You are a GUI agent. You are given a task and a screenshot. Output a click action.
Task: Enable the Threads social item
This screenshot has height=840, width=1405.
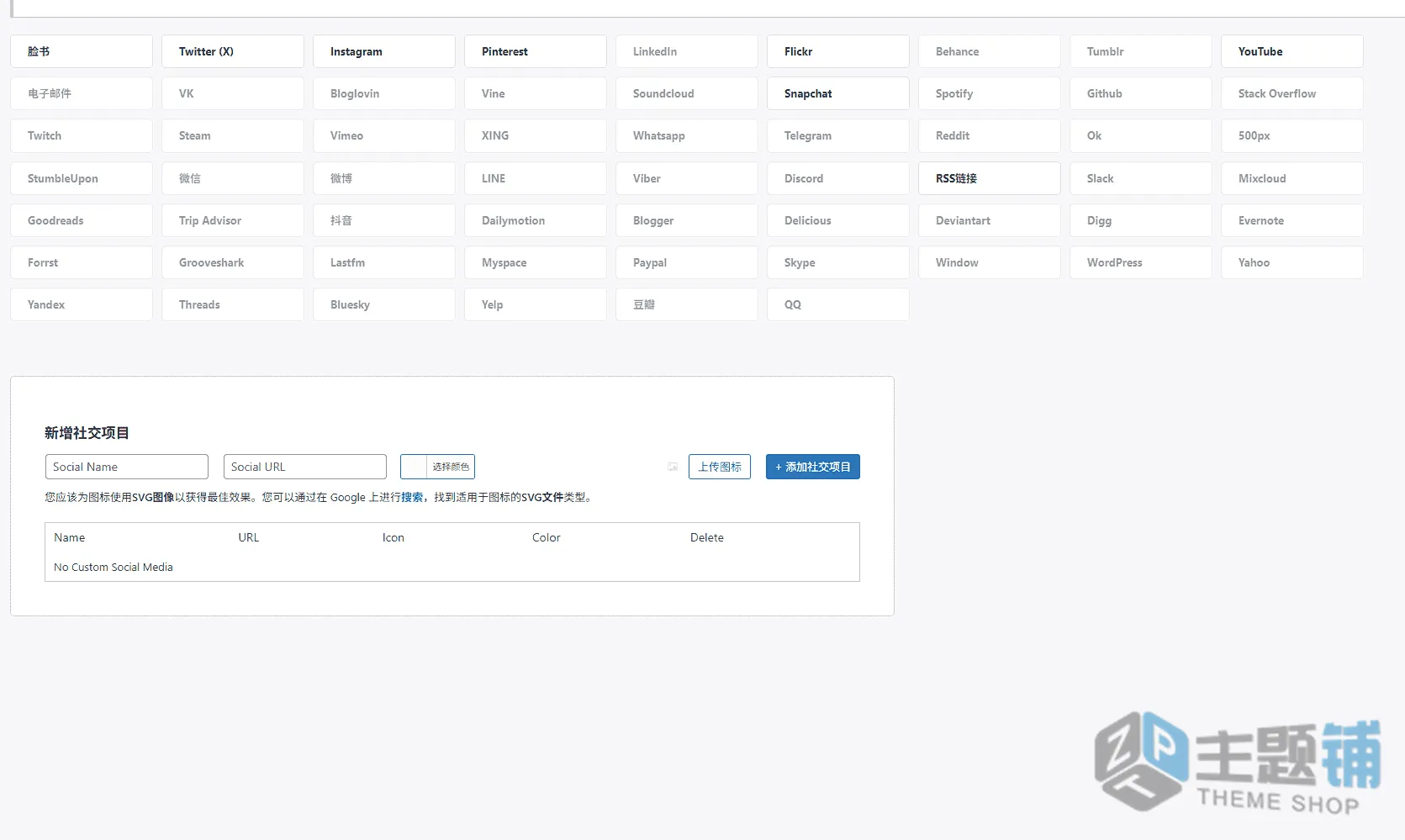pyautogui.click(x=233, y=304)
